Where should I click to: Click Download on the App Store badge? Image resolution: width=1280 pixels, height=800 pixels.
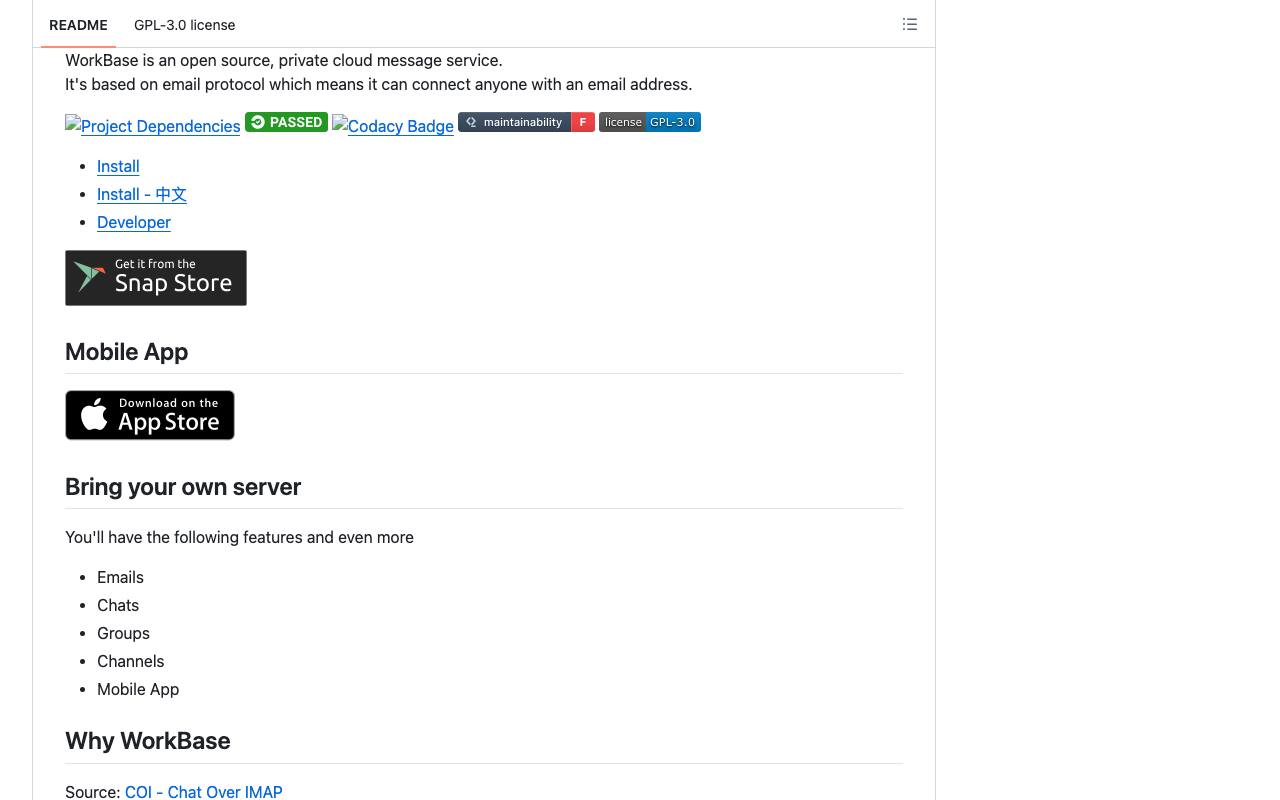point(150,415)
